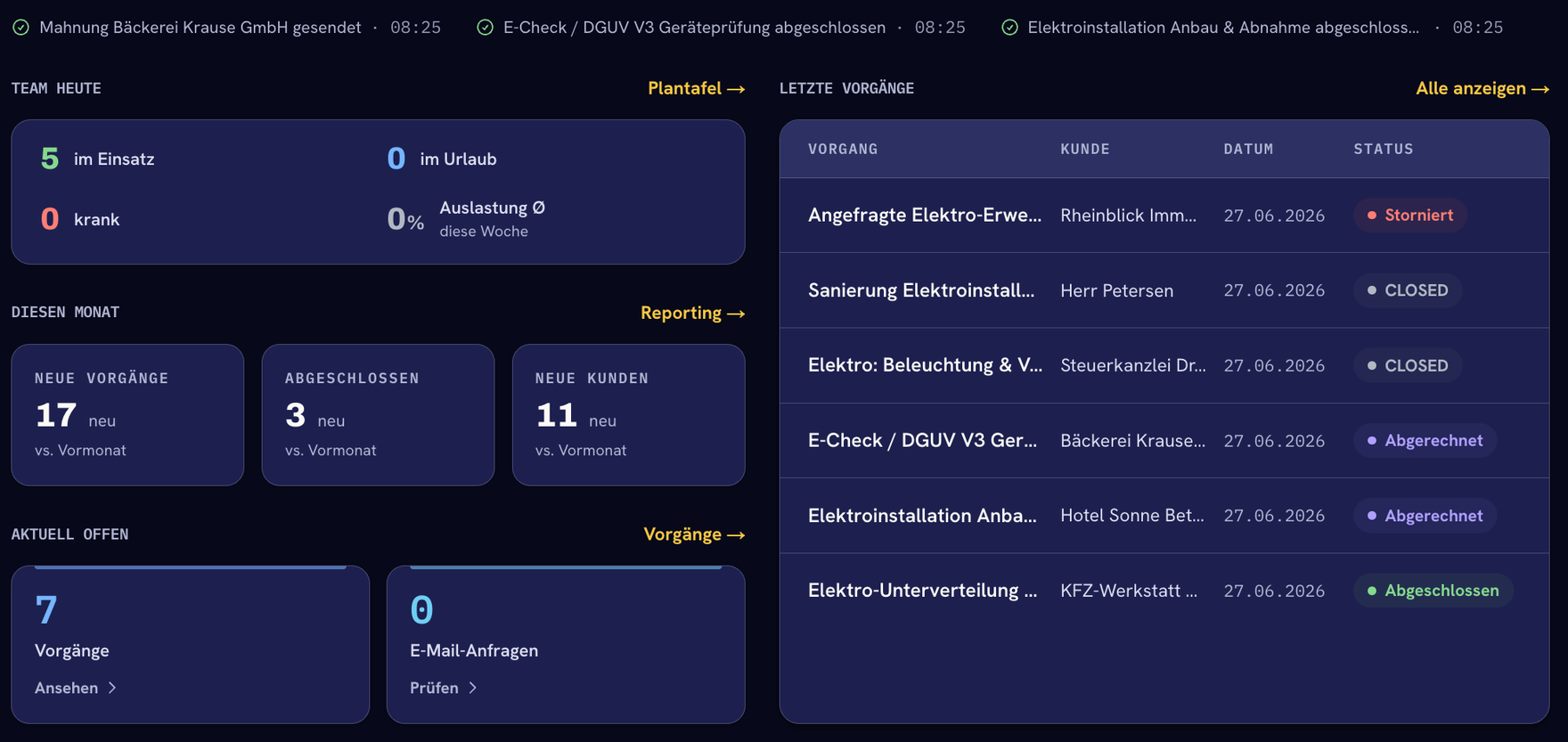
Task: Open the Neue Kunden stat card
Action: [629, 415]
